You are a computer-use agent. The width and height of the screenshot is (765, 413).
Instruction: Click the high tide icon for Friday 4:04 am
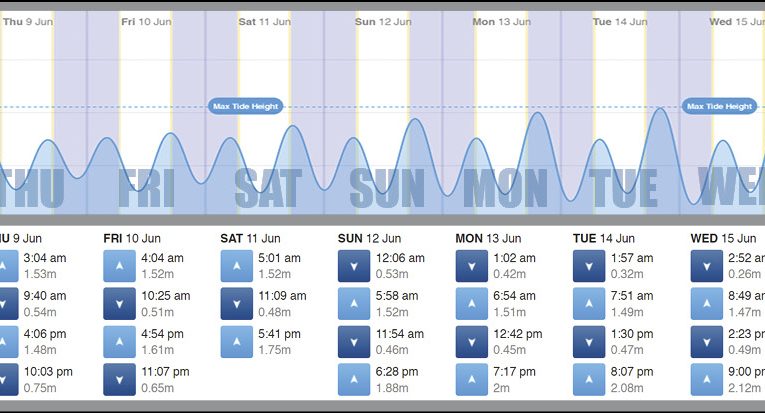(x=119, y=265)
